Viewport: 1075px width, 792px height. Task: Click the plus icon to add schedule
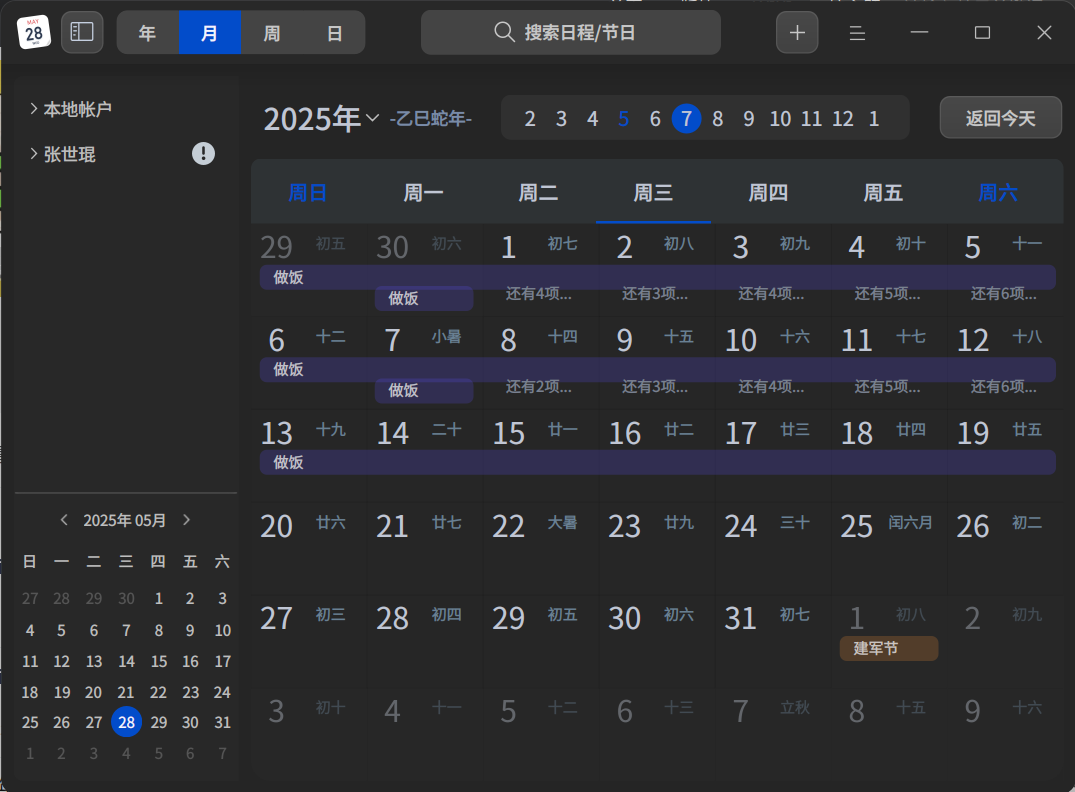797,32
